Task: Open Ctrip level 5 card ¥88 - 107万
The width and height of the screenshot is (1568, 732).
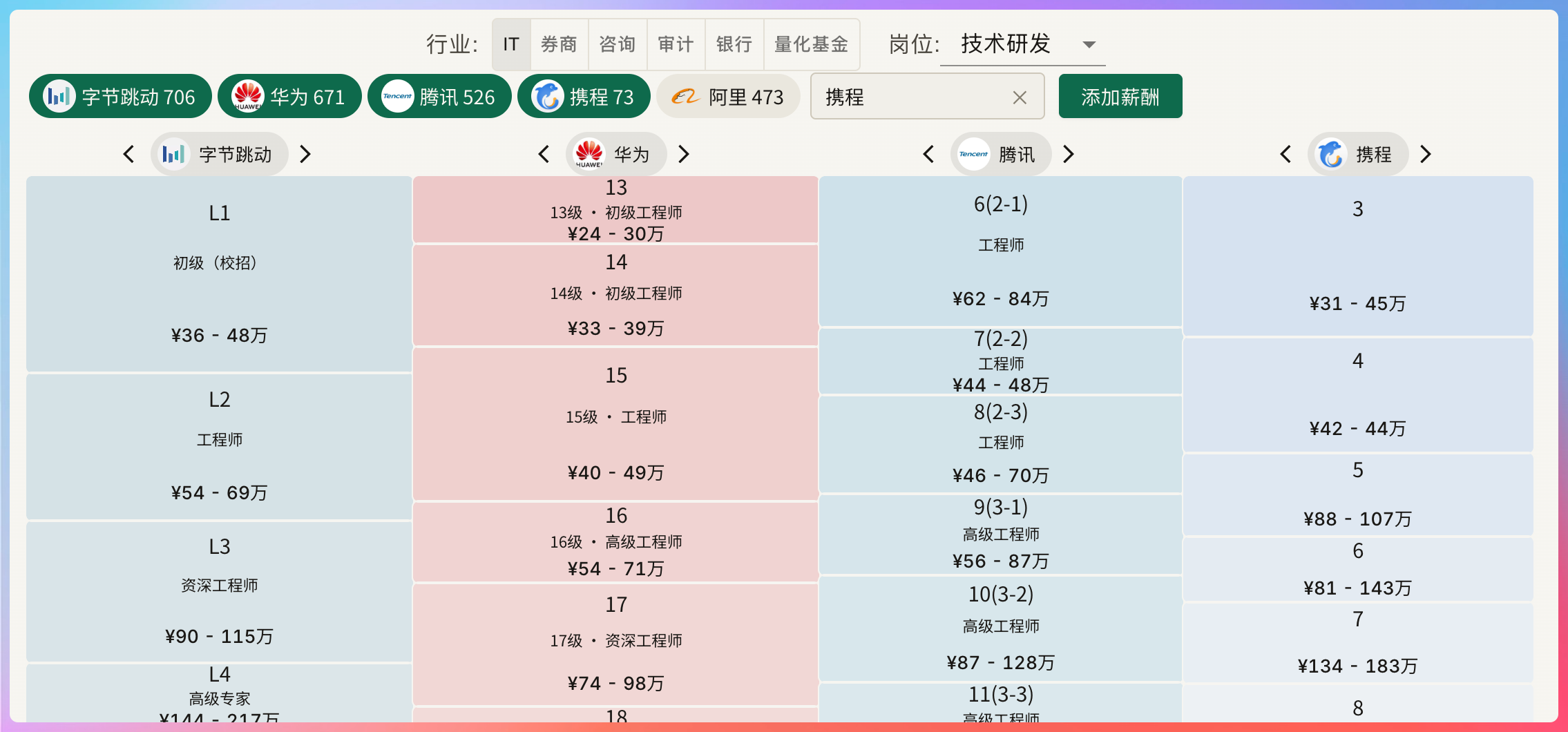Action: click(1358, 494)
